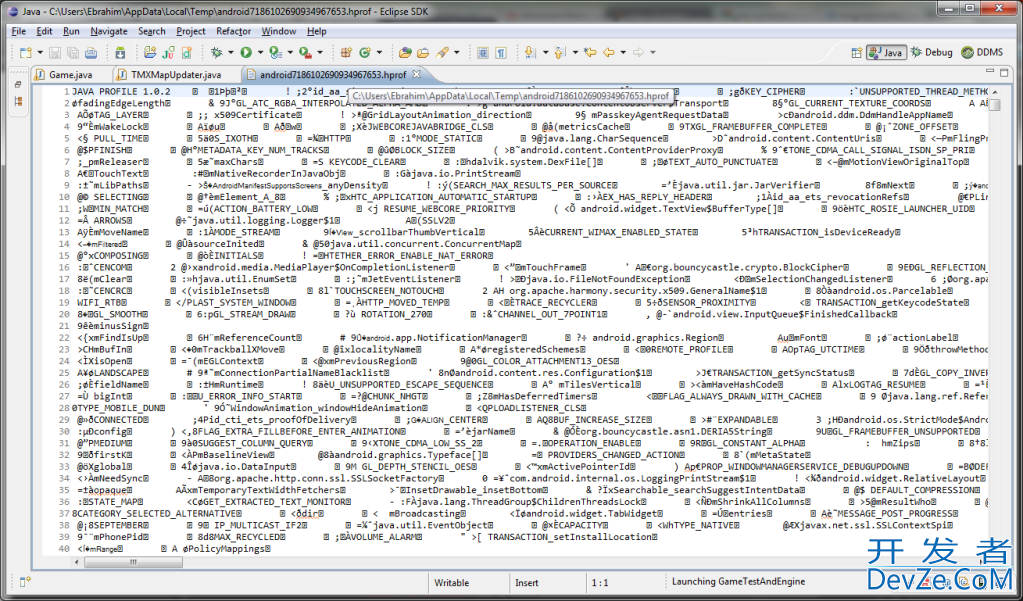Click the Print icon in the toolbar
The height and width of the screenshot is (601, 1023).
click(x=91, y=52)
